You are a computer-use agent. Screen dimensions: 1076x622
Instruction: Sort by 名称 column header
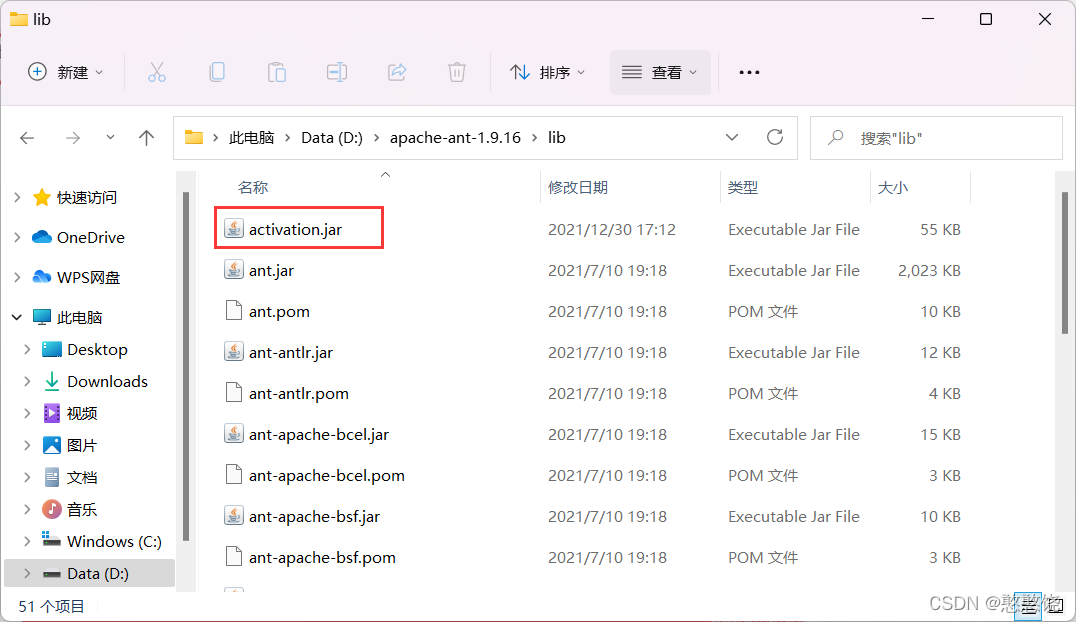tap(253, 187)
